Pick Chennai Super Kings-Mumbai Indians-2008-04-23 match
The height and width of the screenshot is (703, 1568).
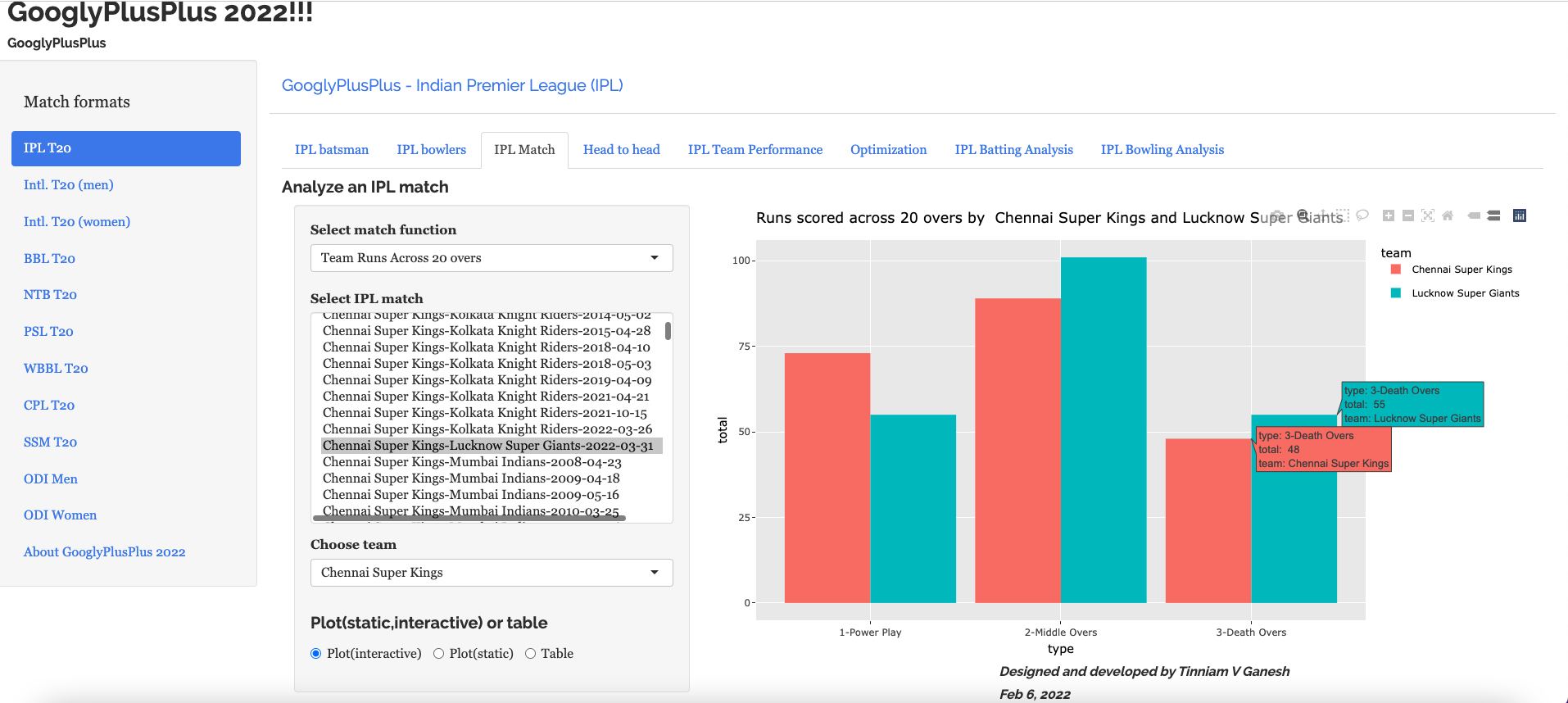[x=472, y=462]
